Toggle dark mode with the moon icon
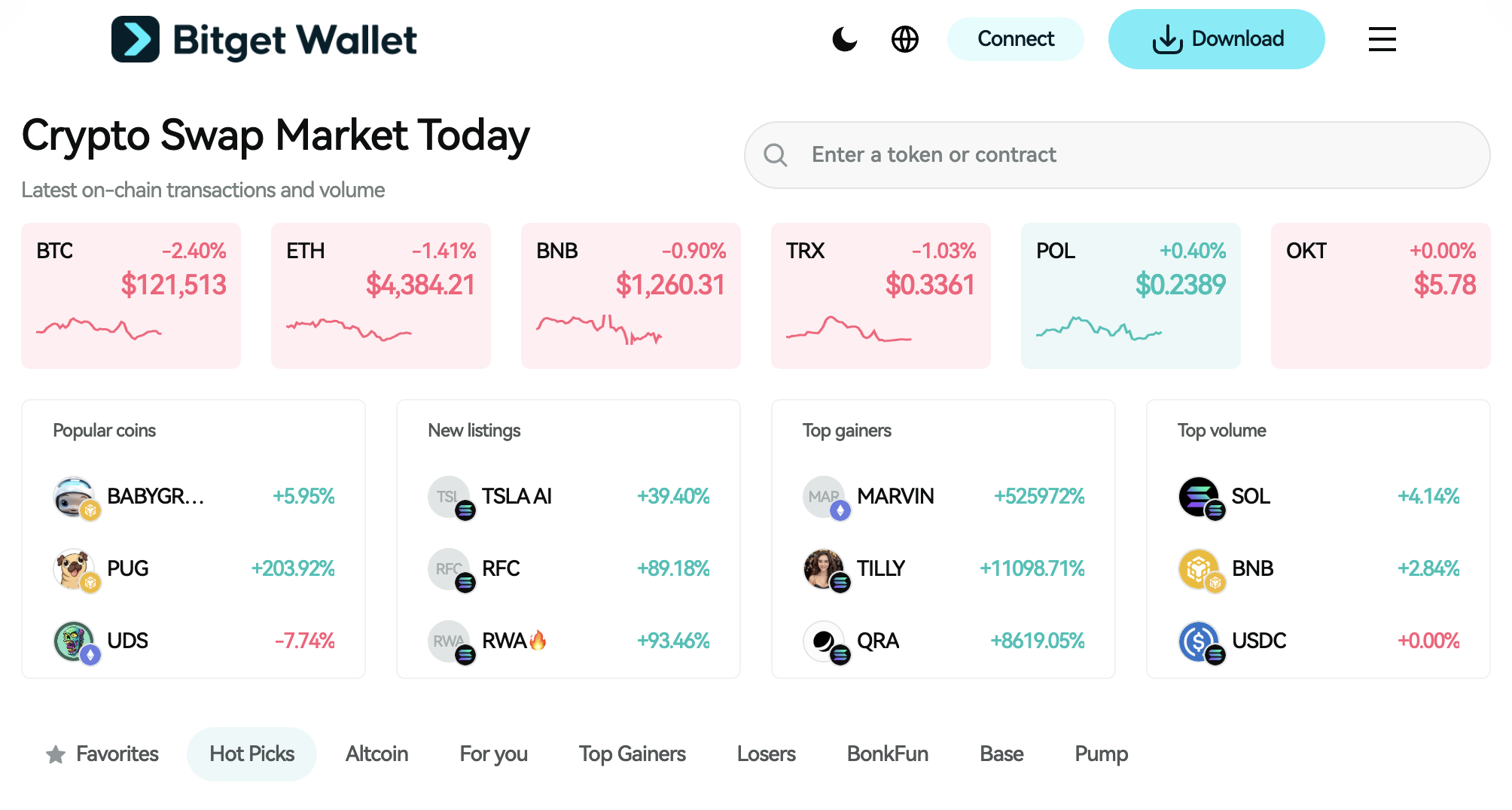This screenshot has height=810, width=1512. pos(844,39)
